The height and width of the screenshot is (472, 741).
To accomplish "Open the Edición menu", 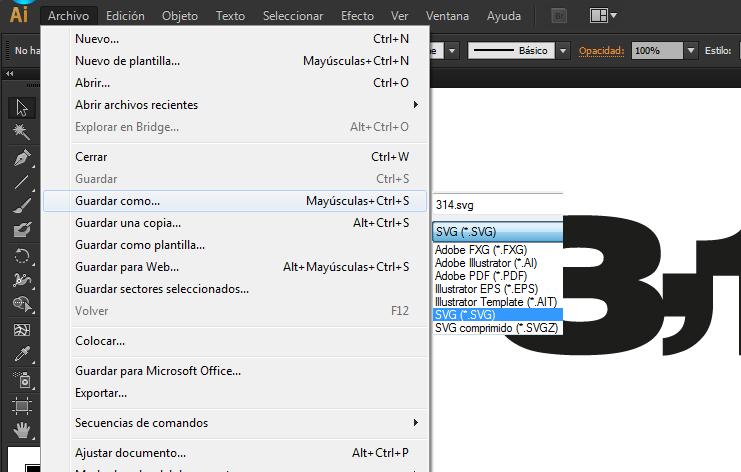I will pos(125,16).
